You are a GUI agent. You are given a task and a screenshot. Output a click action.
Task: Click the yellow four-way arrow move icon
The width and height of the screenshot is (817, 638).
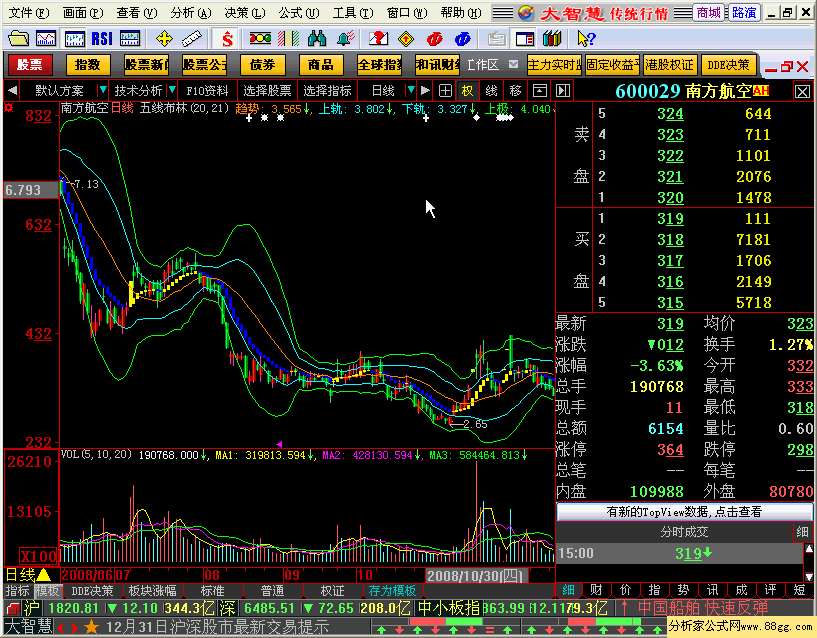click(164, 38)
